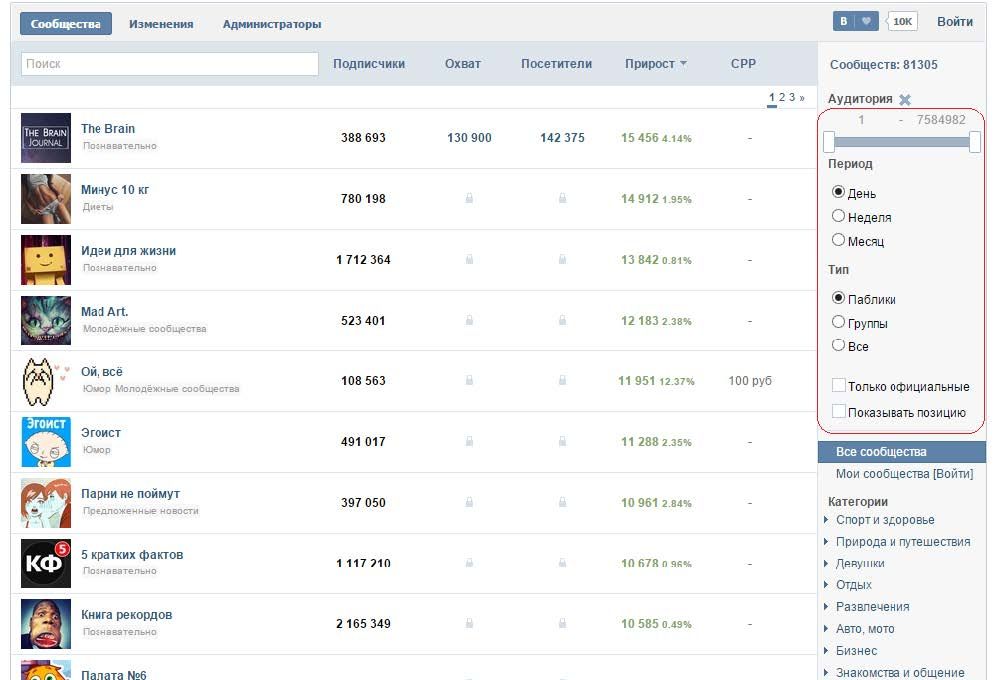The width and height of the screenshot is (994, 680).
Task: Open the Эгоист Stewie avatar
Action: (x=46, y=442)
